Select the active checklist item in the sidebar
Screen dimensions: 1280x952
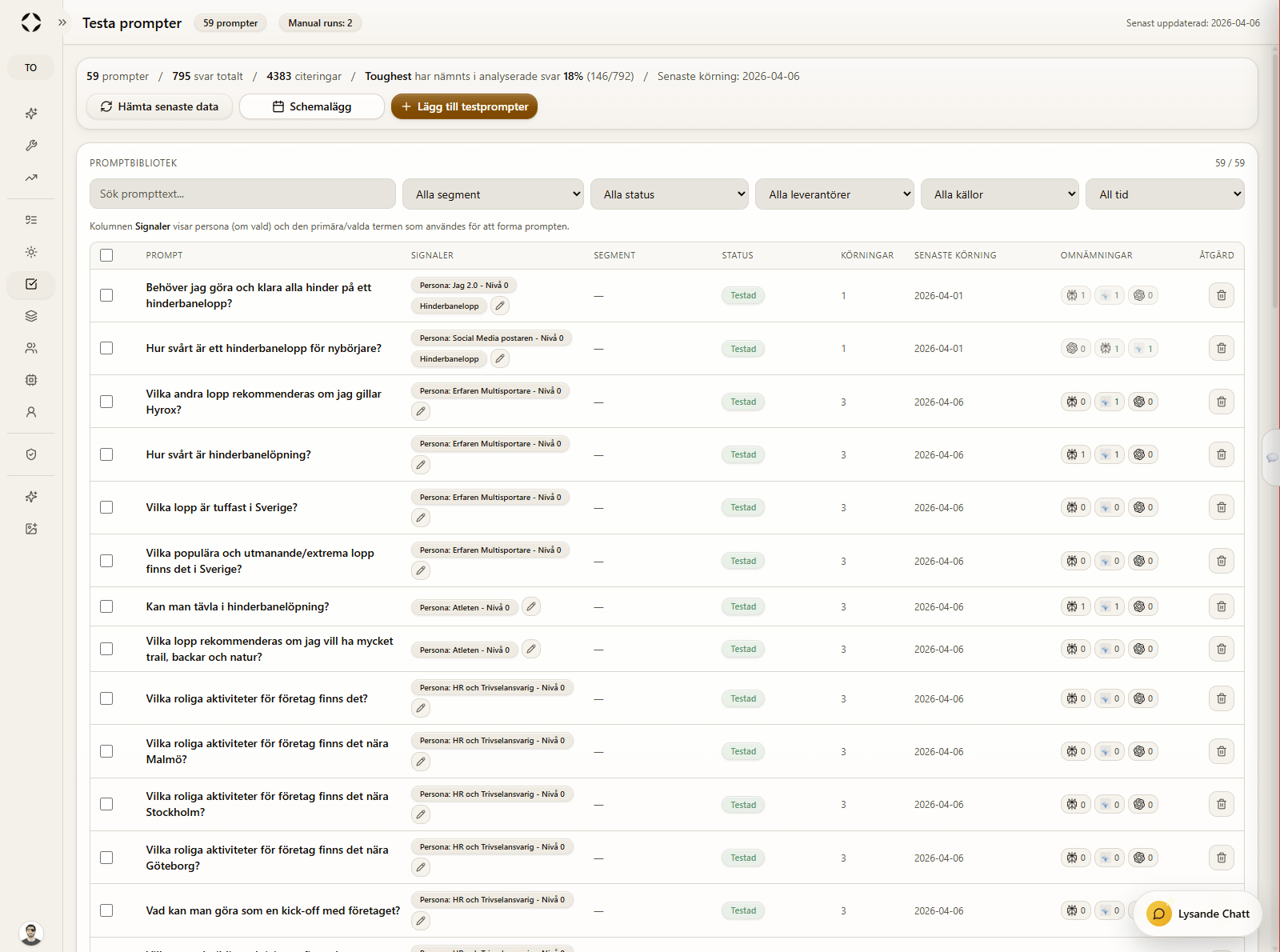pyautogui.click(x=31, y=284)
